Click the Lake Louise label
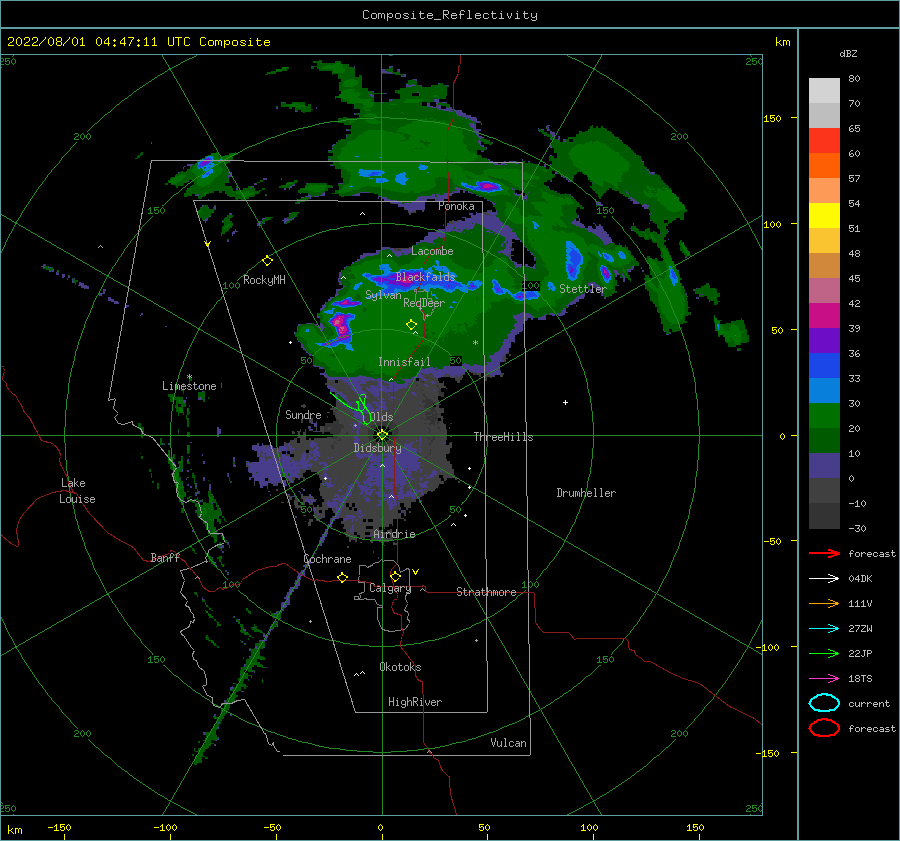This screenshot has width=900, height=841. (77, 491)
